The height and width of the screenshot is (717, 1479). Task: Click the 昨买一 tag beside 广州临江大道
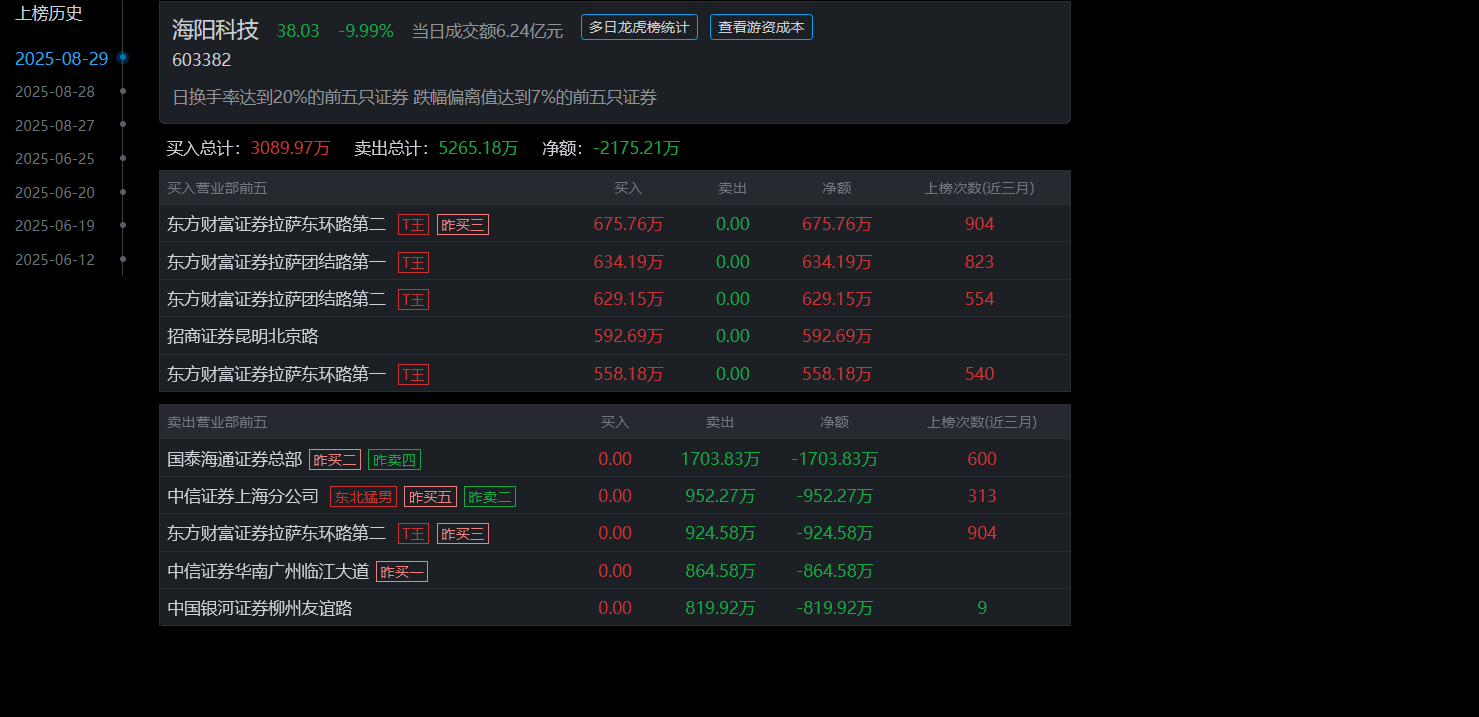tap(402, 571)
